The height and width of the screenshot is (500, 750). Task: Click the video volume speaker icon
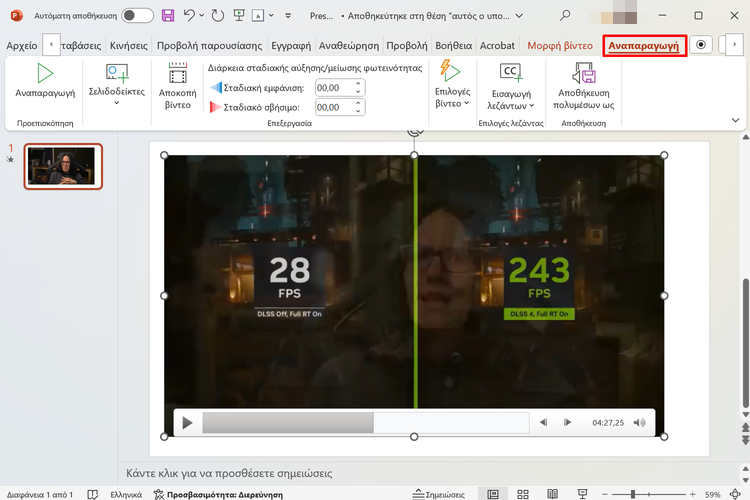640,422
